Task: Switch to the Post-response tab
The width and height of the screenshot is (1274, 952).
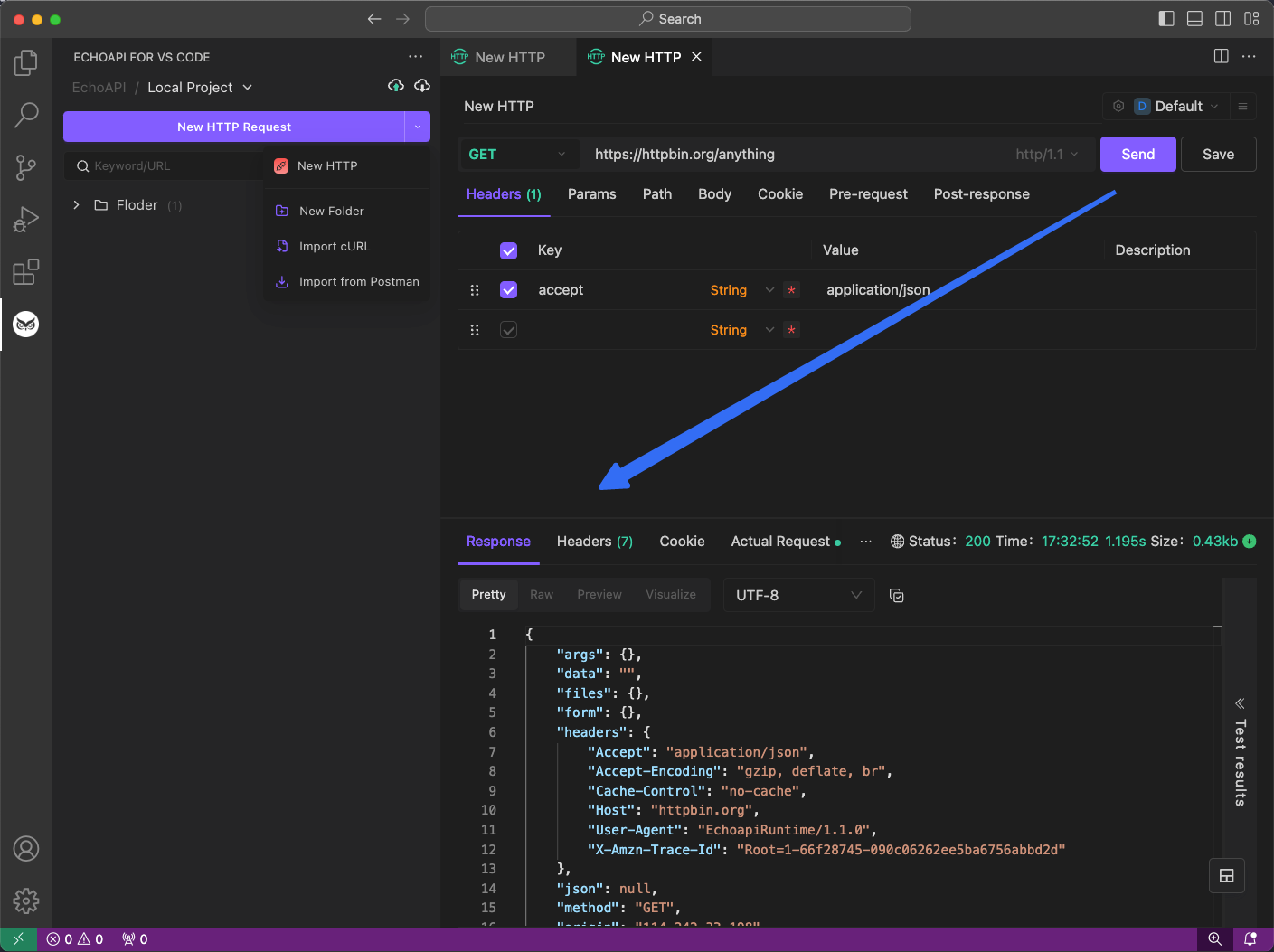Action: 981,194
